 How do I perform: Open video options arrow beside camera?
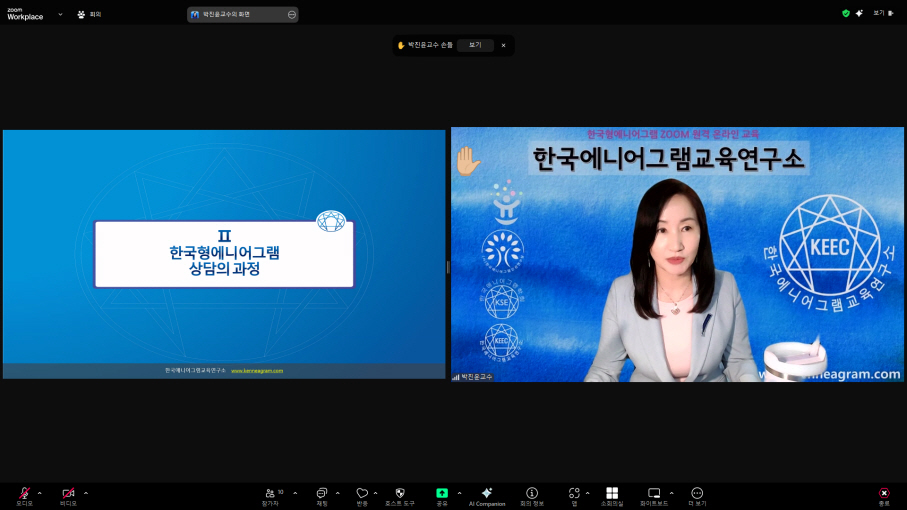click(x=86, y=493)
